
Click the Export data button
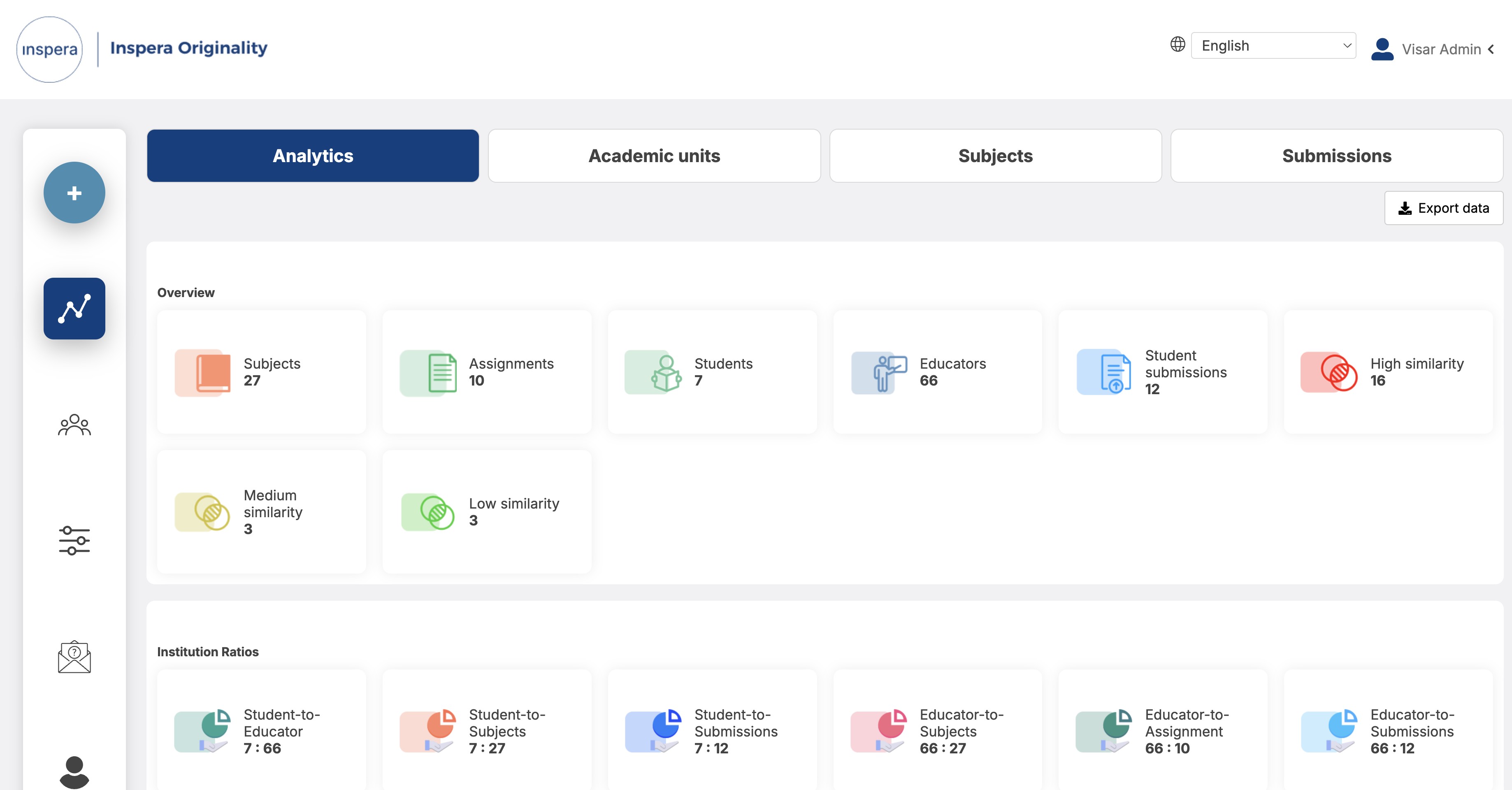(1444, 208)
